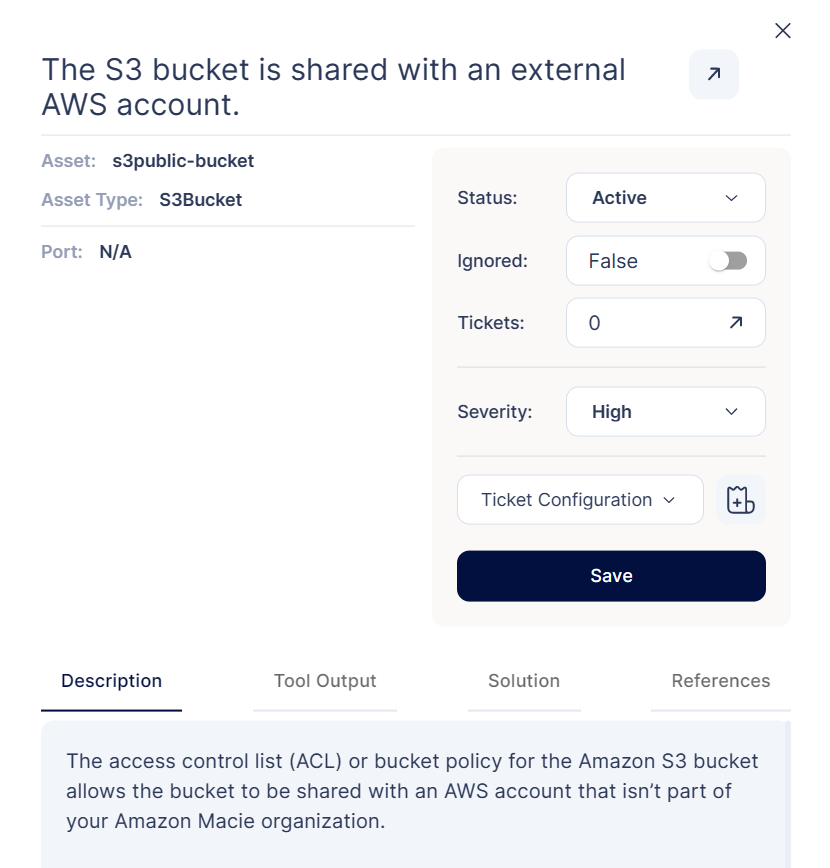This screenshot has height=868, width=830.
Task: Expand the Ticket Configuration dropdown
Action: [x=580, y=499]
